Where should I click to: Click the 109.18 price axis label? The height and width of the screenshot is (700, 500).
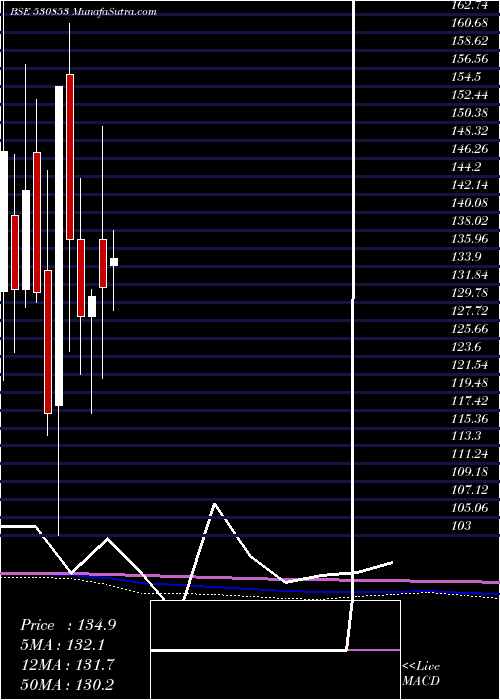(470, 472)
